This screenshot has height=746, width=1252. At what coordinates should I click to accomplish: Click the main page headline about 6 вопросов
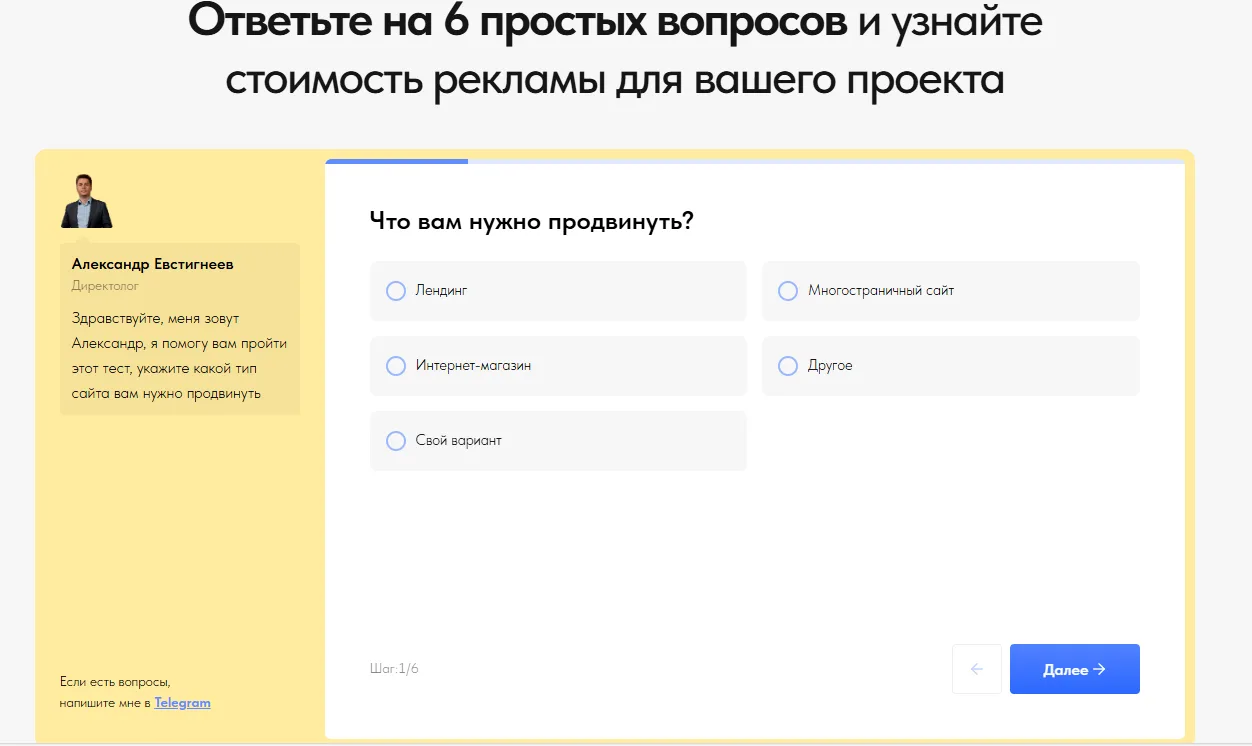coord(615,50)
